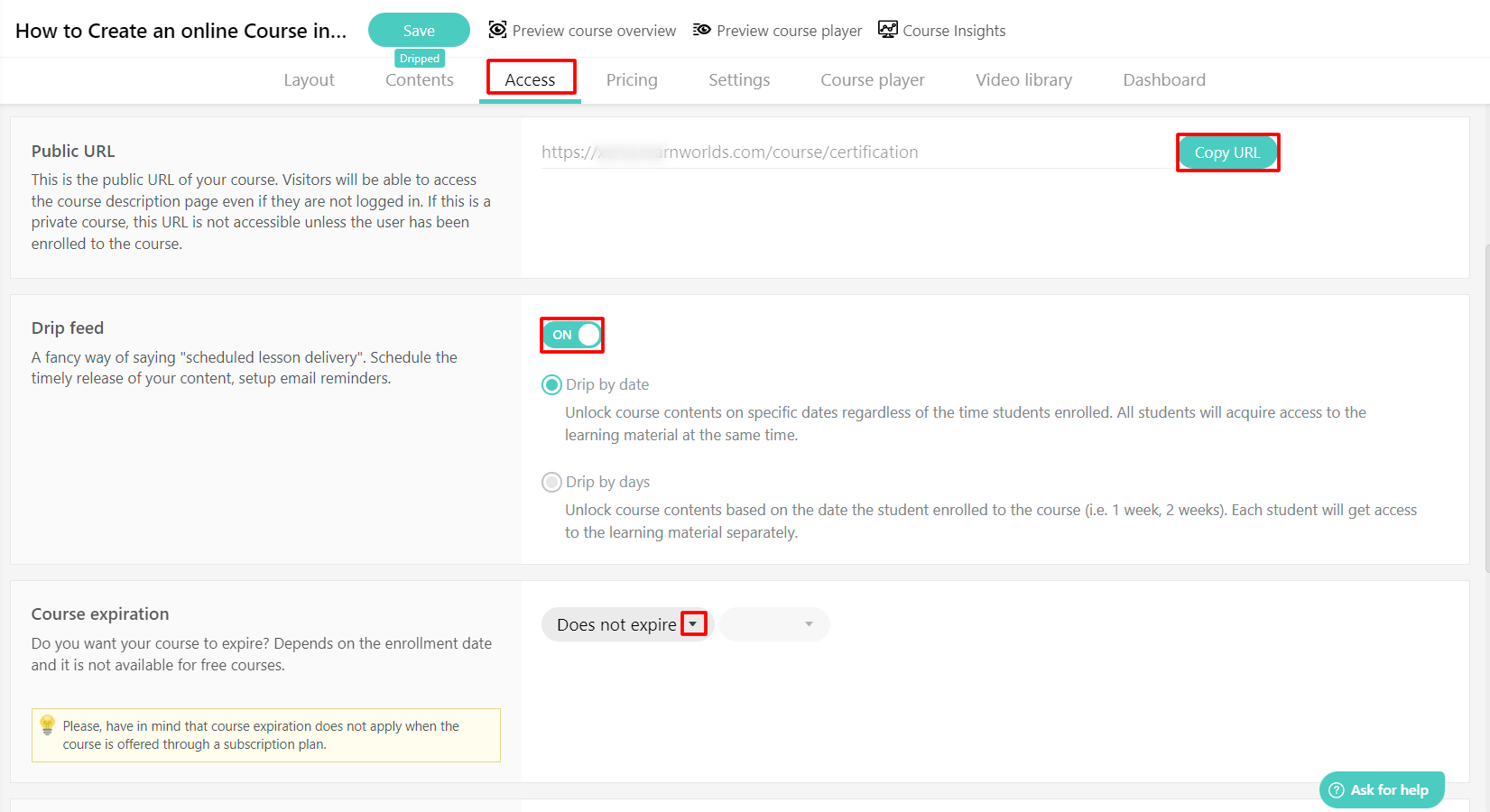Select the "Drip by days" radio button
Screen dimensions: 1490x812
pyautogui.click(x=551, y=482)
